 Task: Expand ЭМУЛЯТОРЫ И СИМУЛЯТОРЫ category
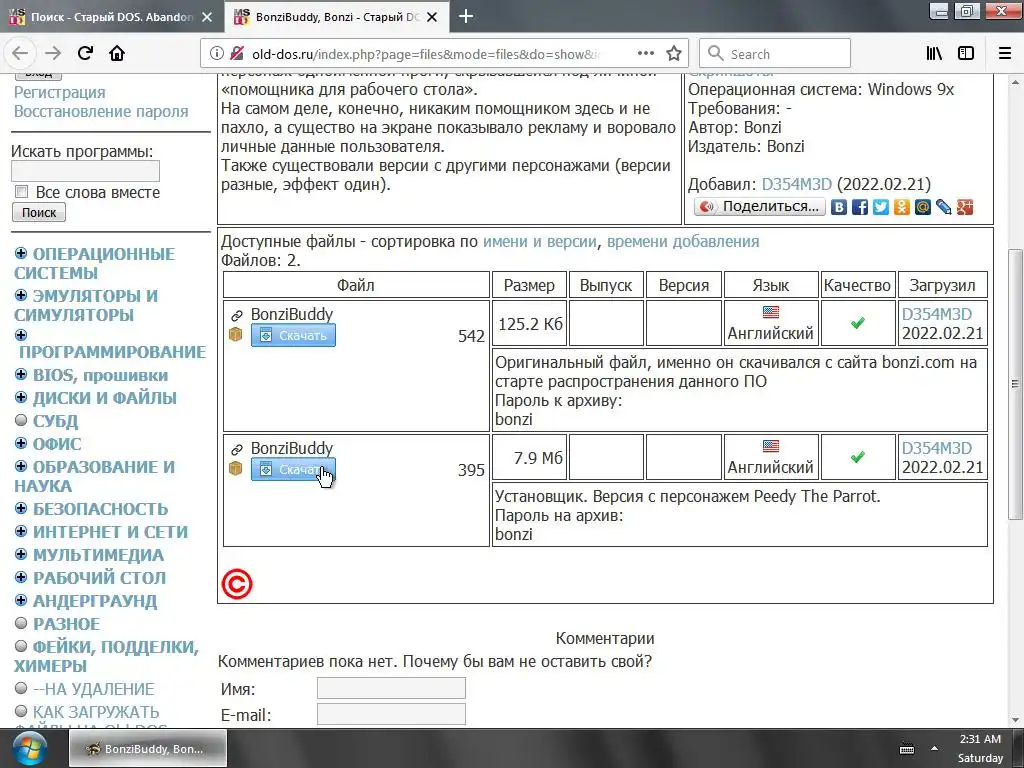click(21, 295)
